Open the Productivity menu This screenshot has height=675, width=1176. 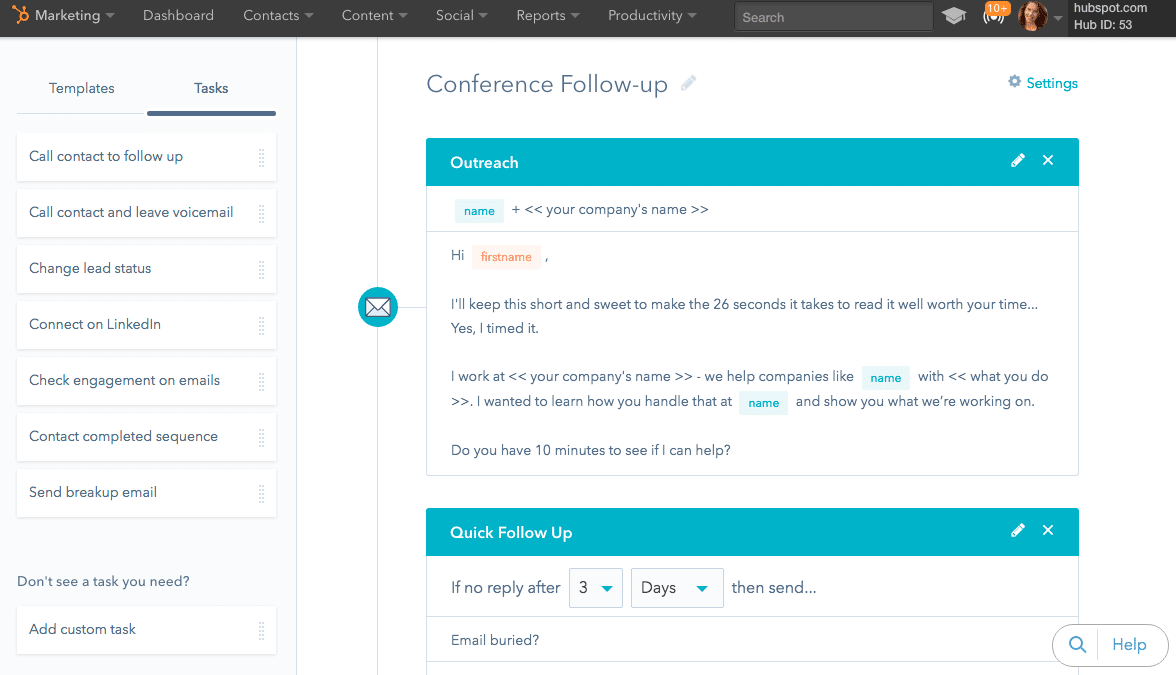[x=652, y=15]
